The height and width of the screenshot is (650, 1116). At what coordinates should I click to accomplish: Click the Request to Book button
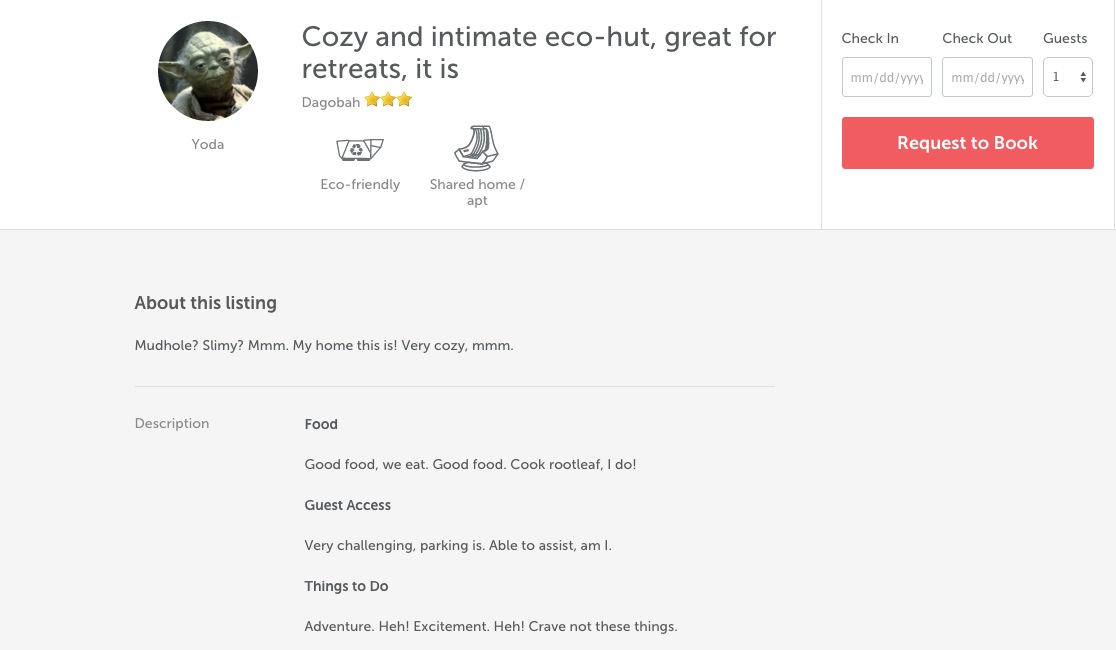(x=967, y=143)
